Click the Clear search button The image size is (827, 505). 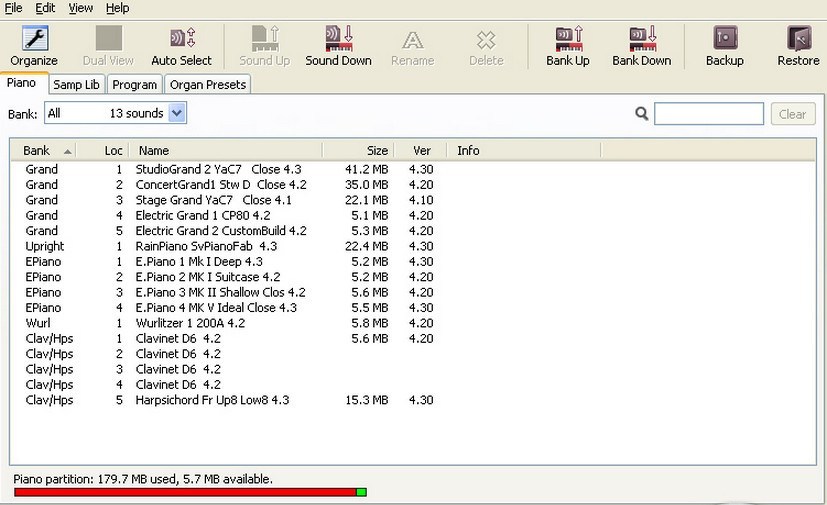pos(793,114)
